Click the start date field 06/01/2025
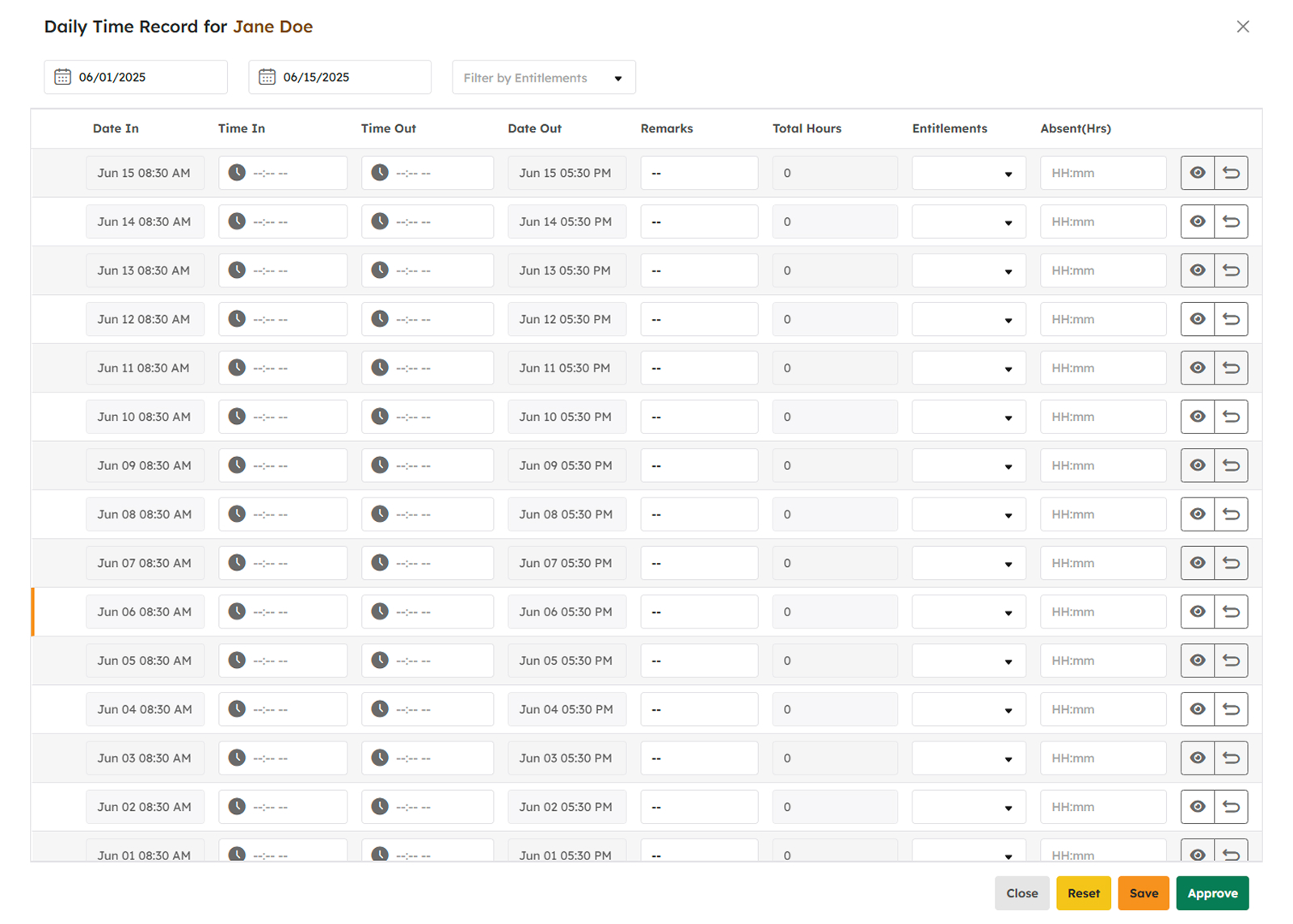 pyautogui.click(x=136, y=78)
